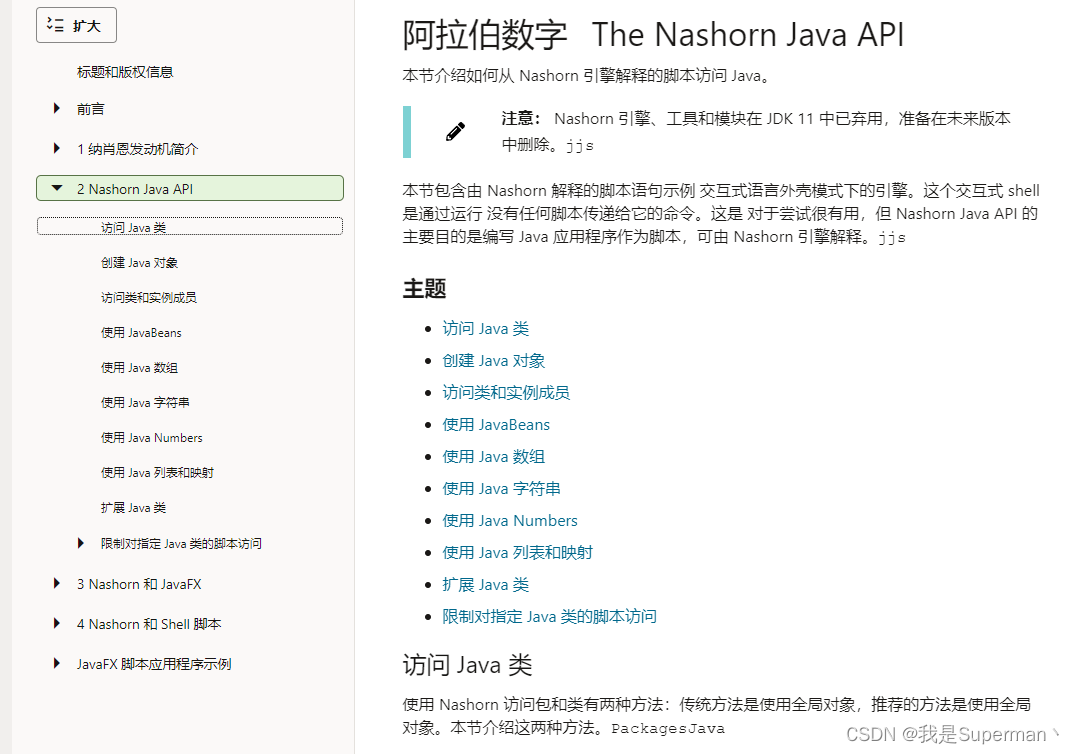Click the 注意： note label
The image size is (1074, 754).
click(x=521, y=118)
